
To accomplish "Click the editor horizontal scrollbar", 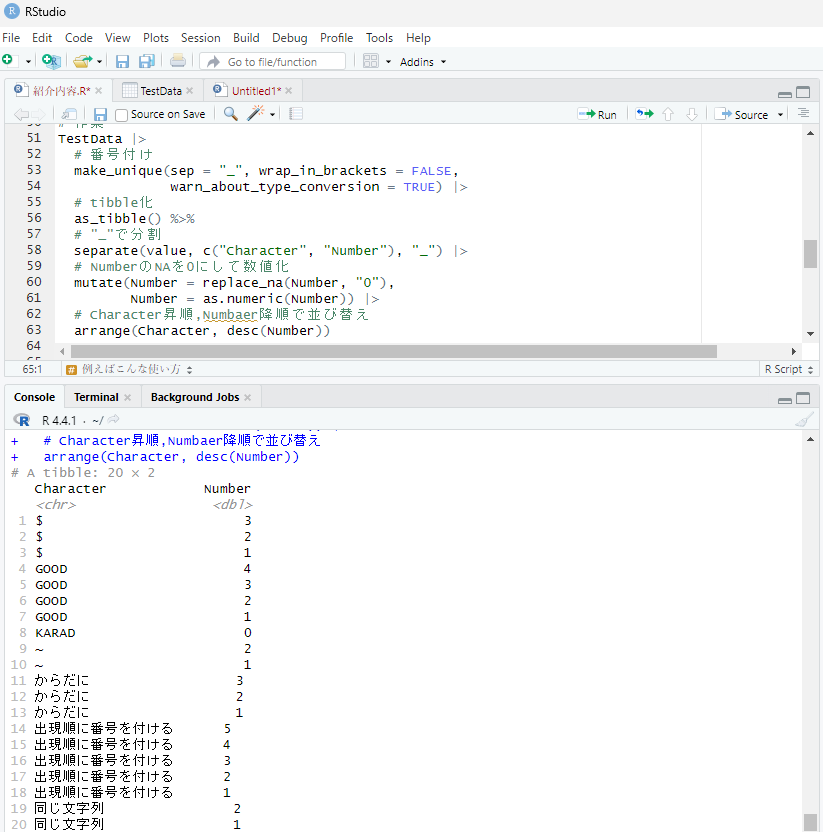I will click(392, 351).
